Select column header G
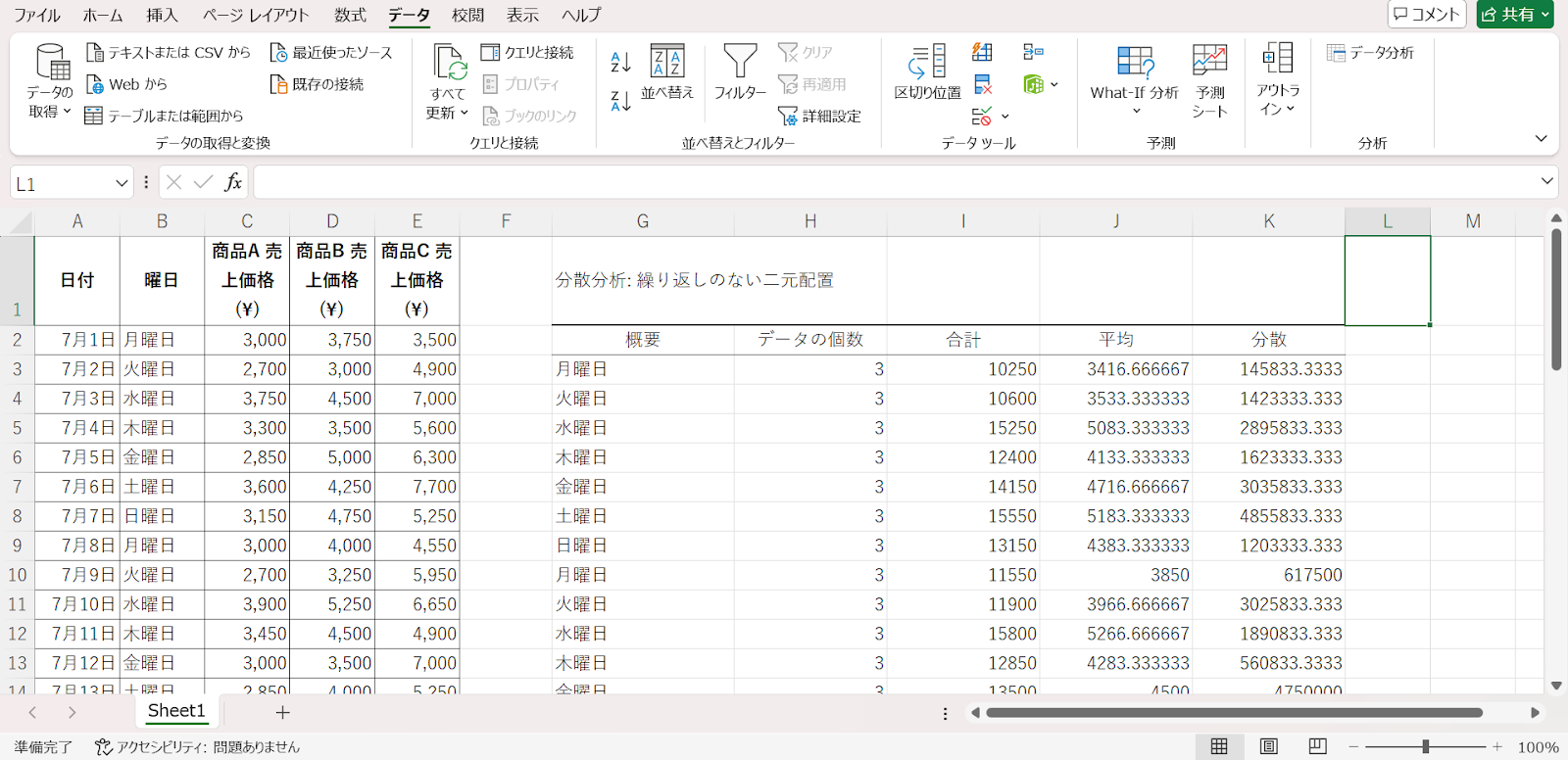The width and height of the screenshot is (1568, 760). click(x=643, y=221)
